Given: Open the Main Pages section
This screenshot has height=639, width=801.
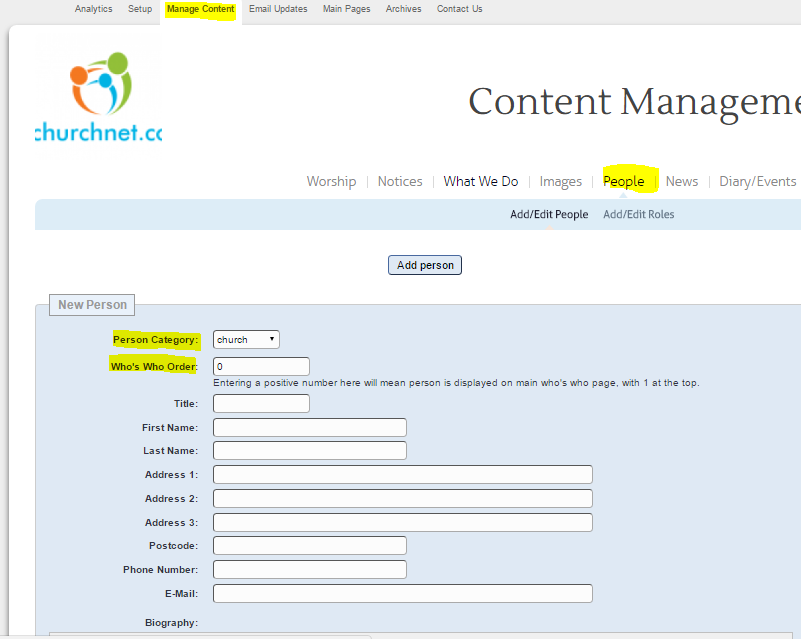Looking at the screenshot, I should 346,9.
